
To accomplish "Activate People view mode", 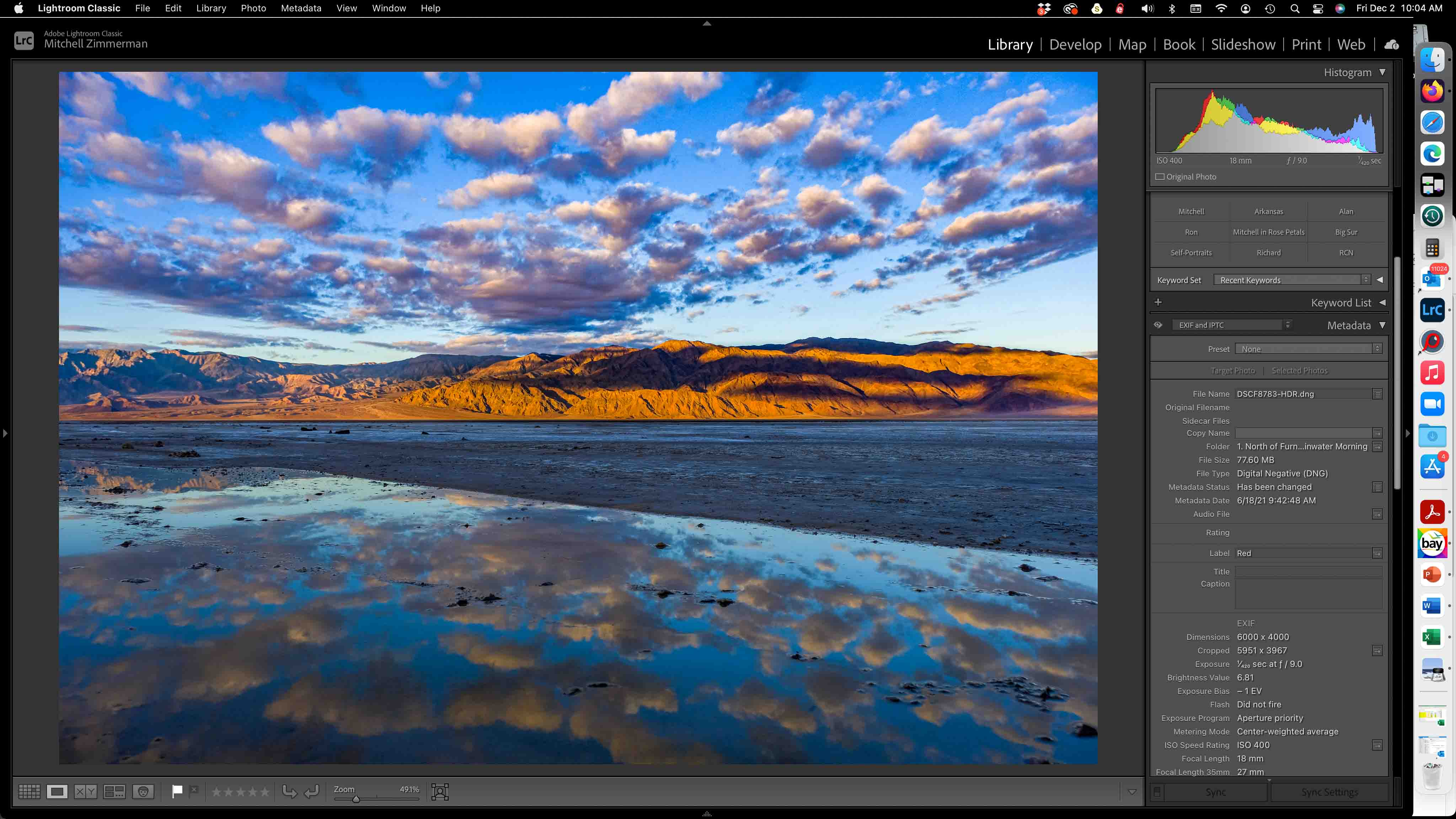I will [143, 791].
